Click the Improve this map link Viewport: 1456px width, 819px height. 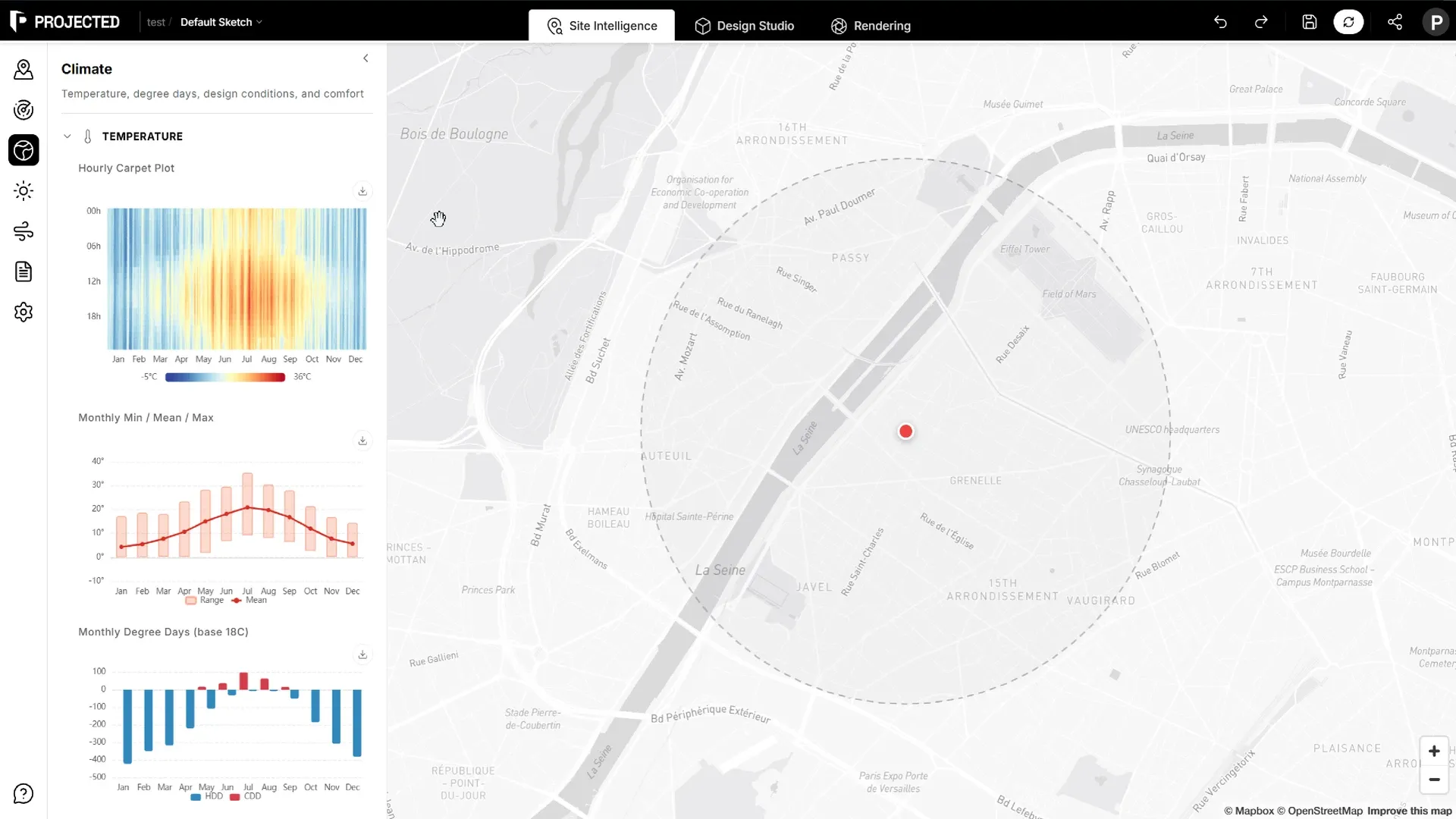coord(1409,811)
